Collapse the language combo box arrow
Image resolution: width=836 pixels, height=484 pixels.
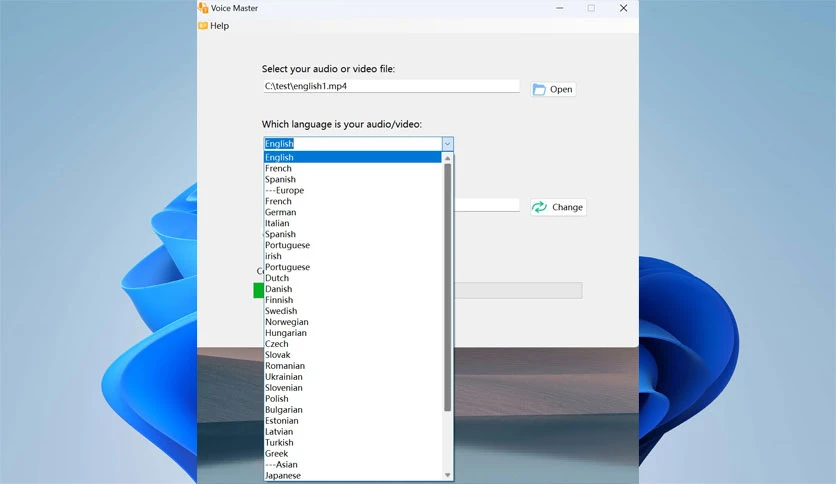pos(447,143)
